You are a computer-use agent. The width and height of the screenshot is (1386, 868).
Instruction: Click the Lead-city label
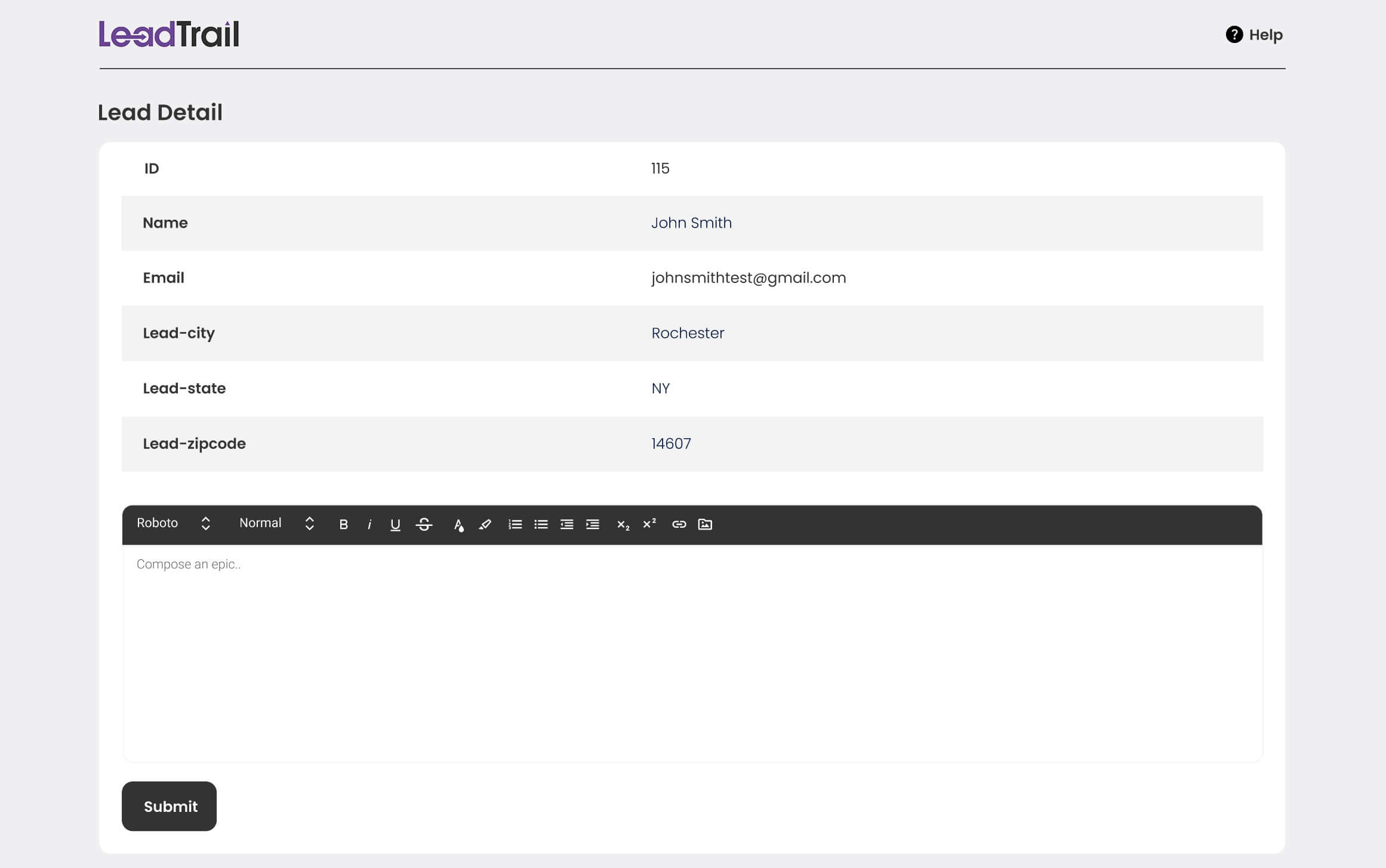pos(178,334)
